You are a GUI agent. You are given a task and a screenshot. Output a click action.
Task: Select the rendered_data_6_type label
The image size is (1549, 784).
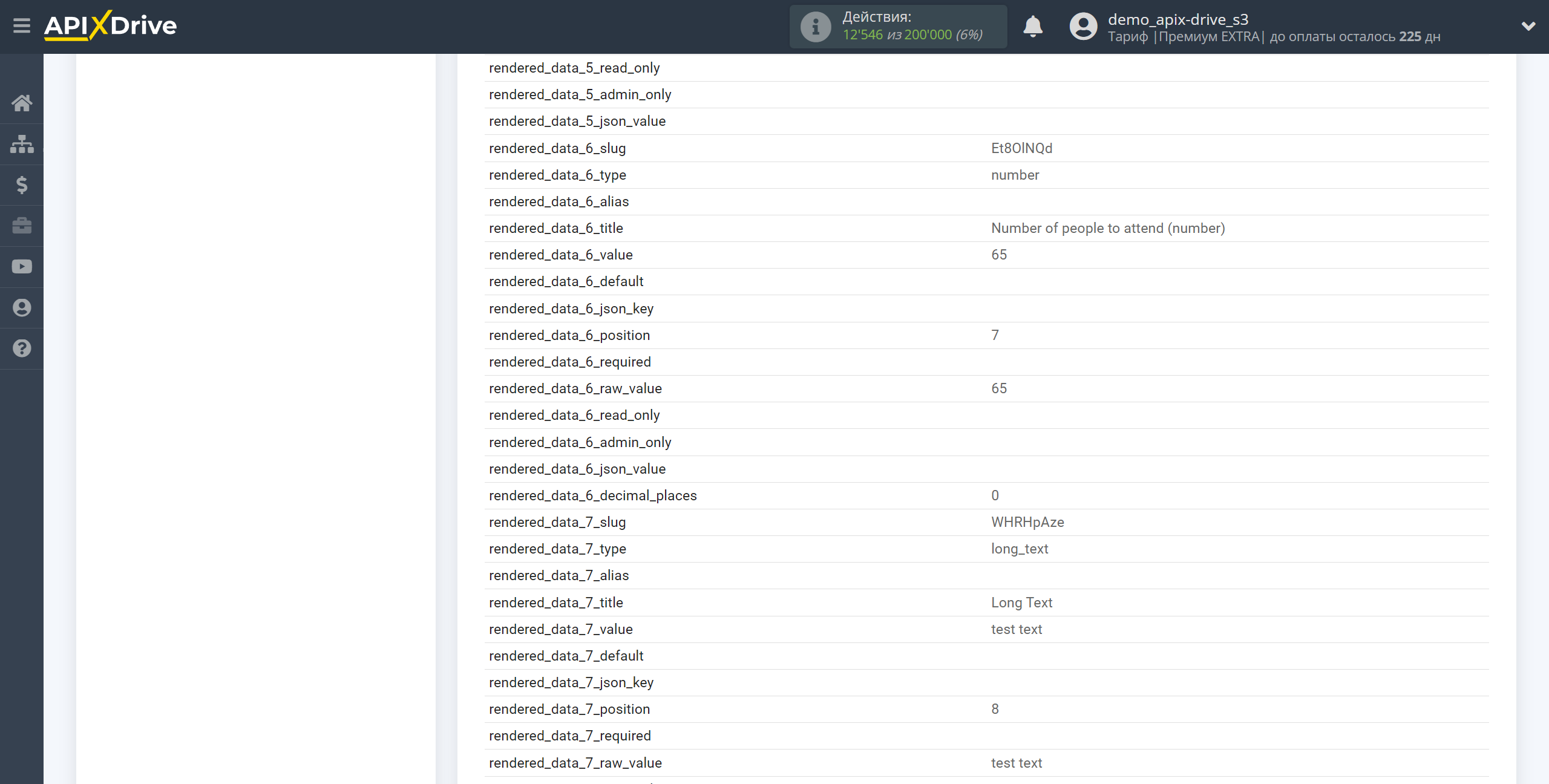(557, 175)
